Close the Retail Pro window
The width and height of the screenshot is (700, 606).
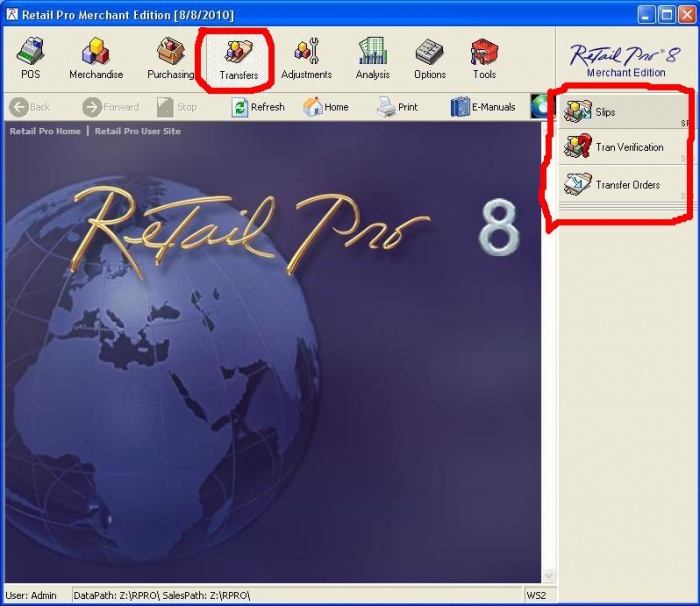pos(687,15)
